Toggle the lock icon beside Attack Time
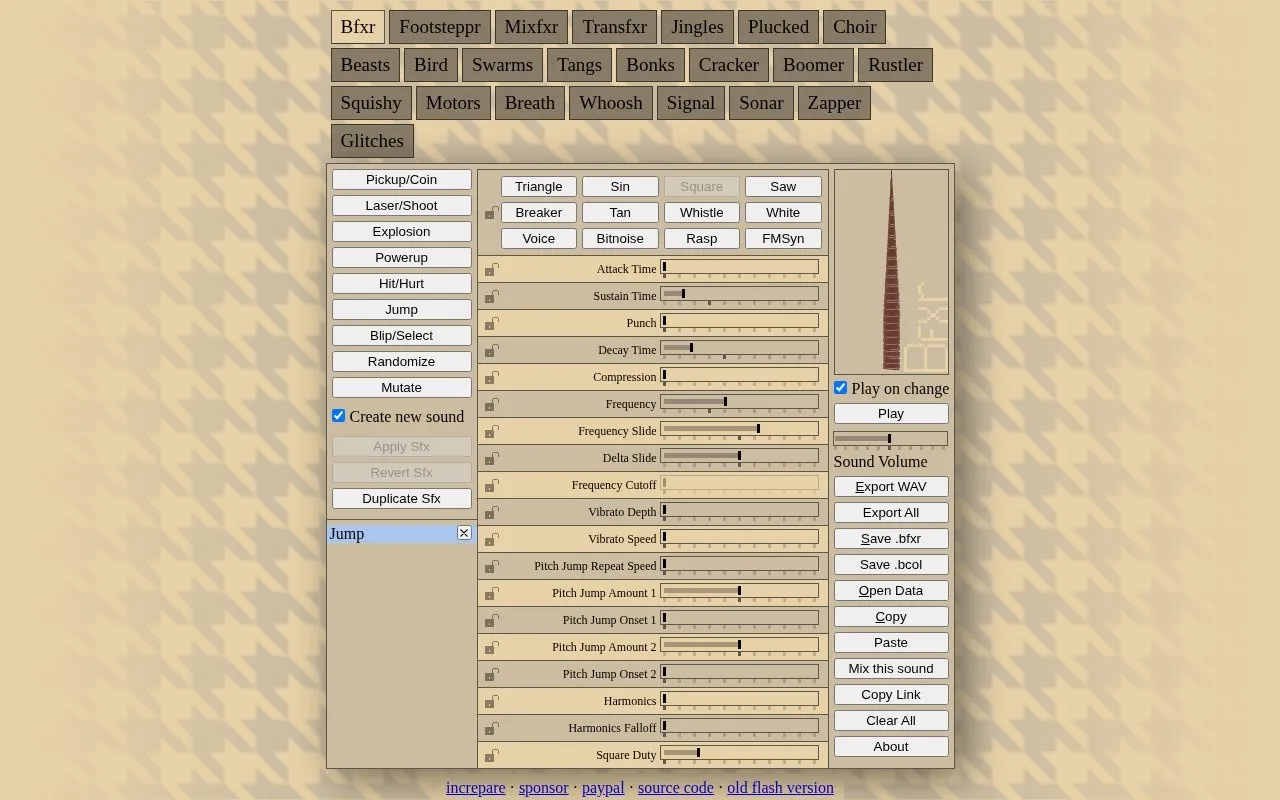This screenshot has height=800, width=1280. pyautogui.click(x=492, y=270)
